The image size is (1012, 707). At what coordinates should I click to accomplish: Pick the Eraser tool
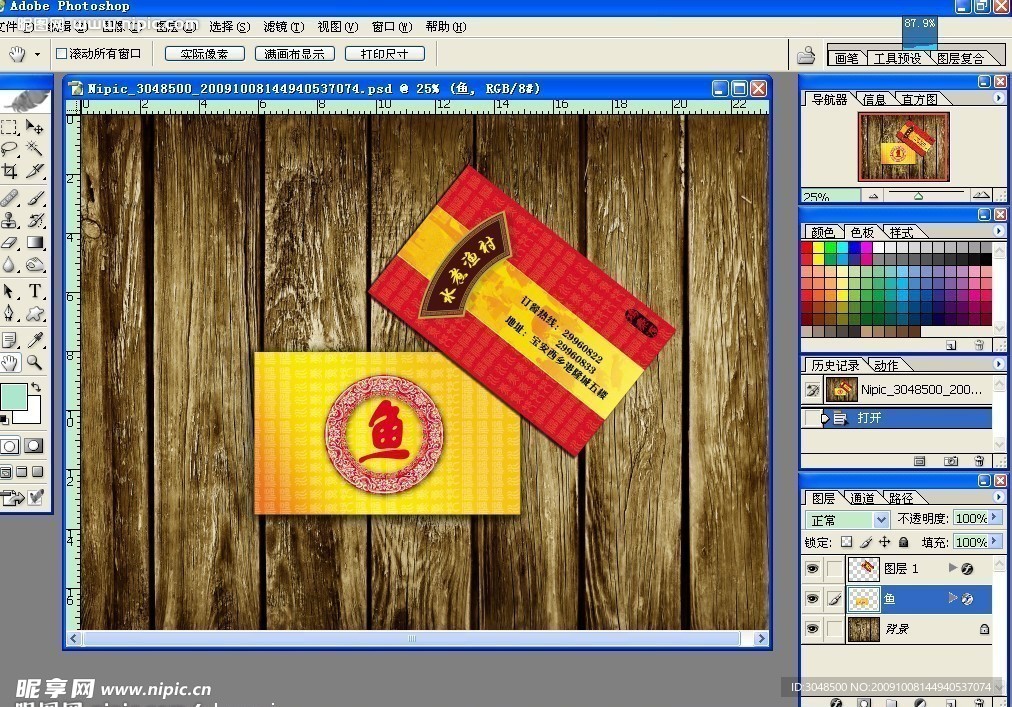coord(10,243)
